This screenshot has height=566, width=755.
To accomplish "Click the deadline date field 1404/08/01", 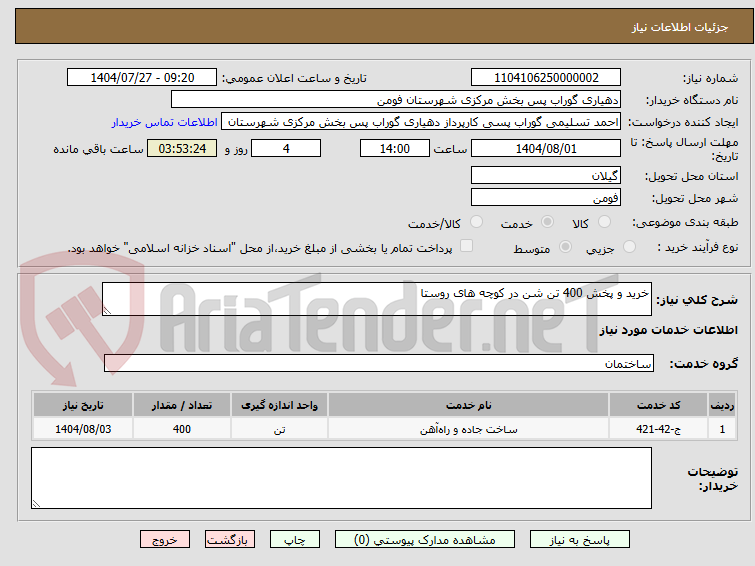I will pos(546,148).
